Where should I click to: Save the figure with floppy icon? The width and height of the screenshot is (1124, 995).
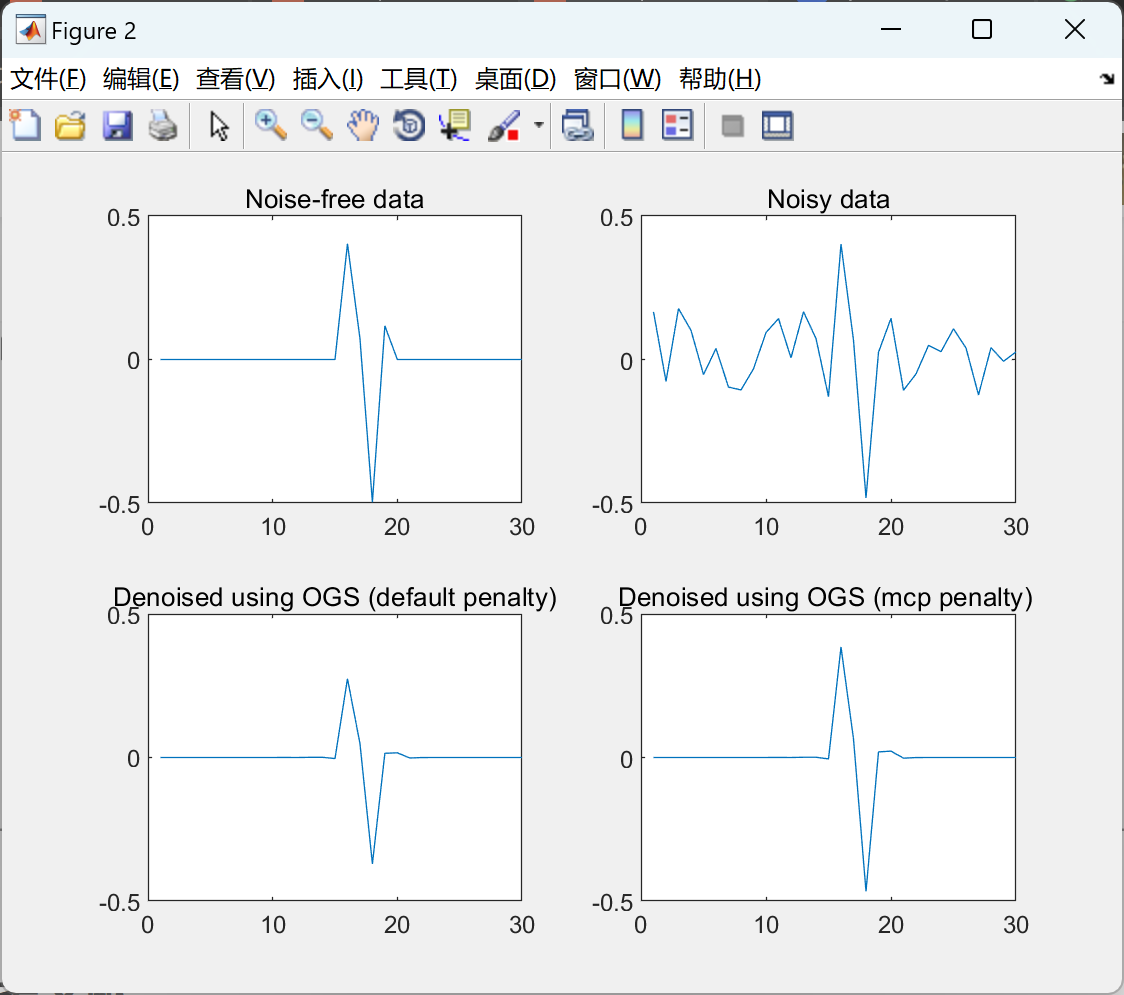117,125
